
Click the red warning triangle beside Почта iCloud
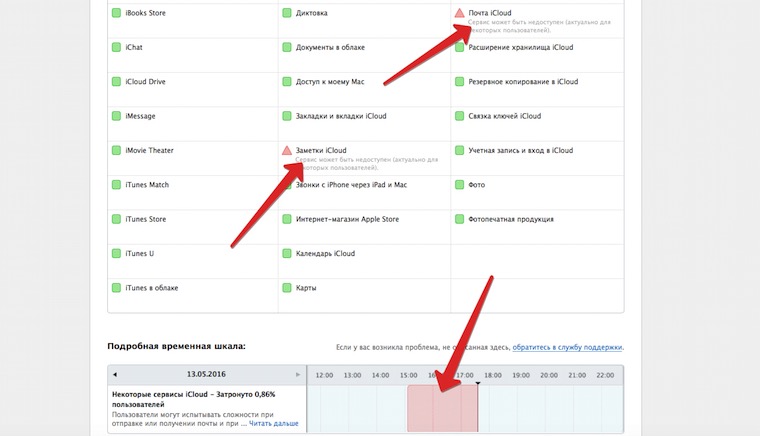459,13
